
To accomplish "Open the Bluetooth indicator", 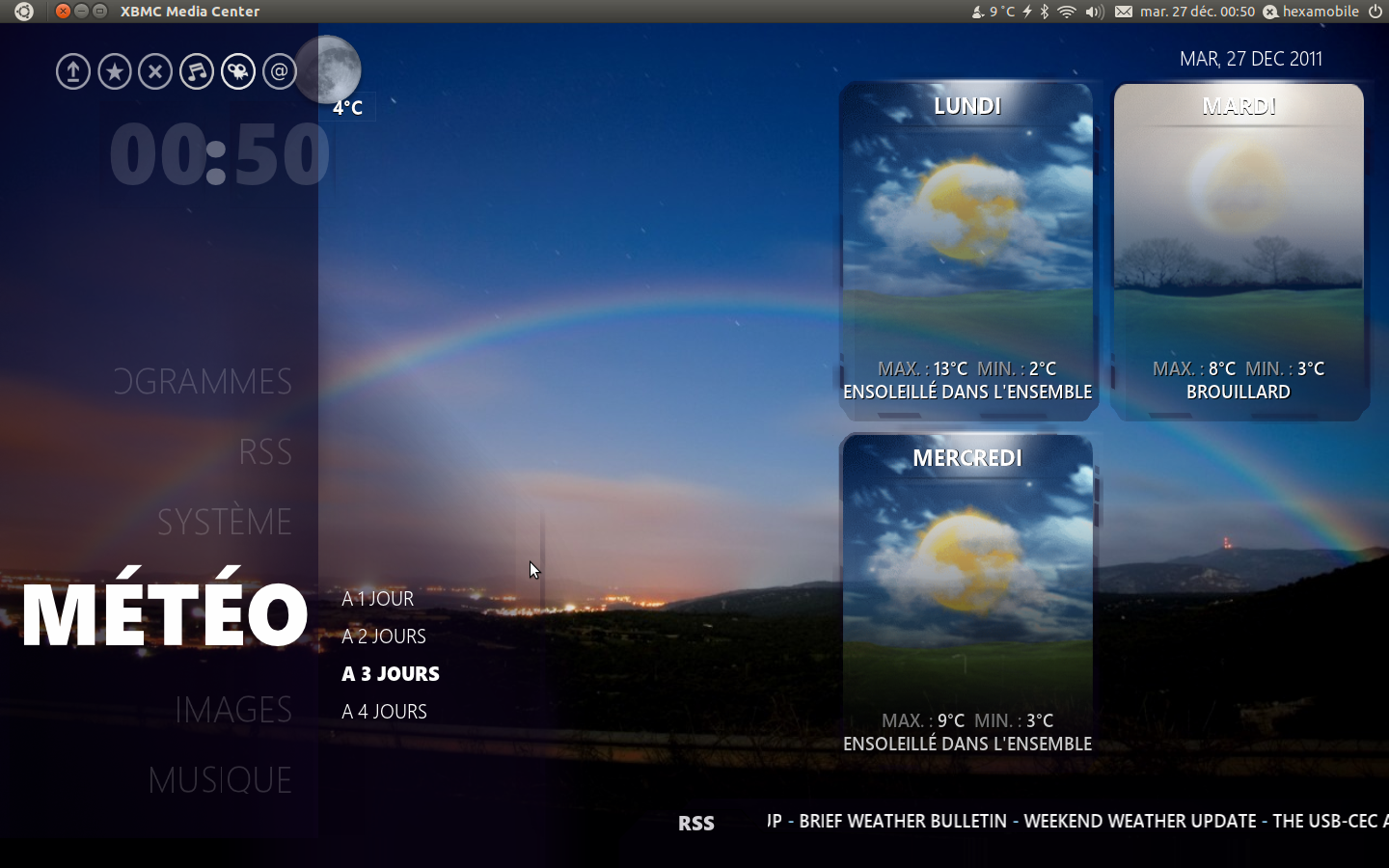I will (x=1045, y=12).
